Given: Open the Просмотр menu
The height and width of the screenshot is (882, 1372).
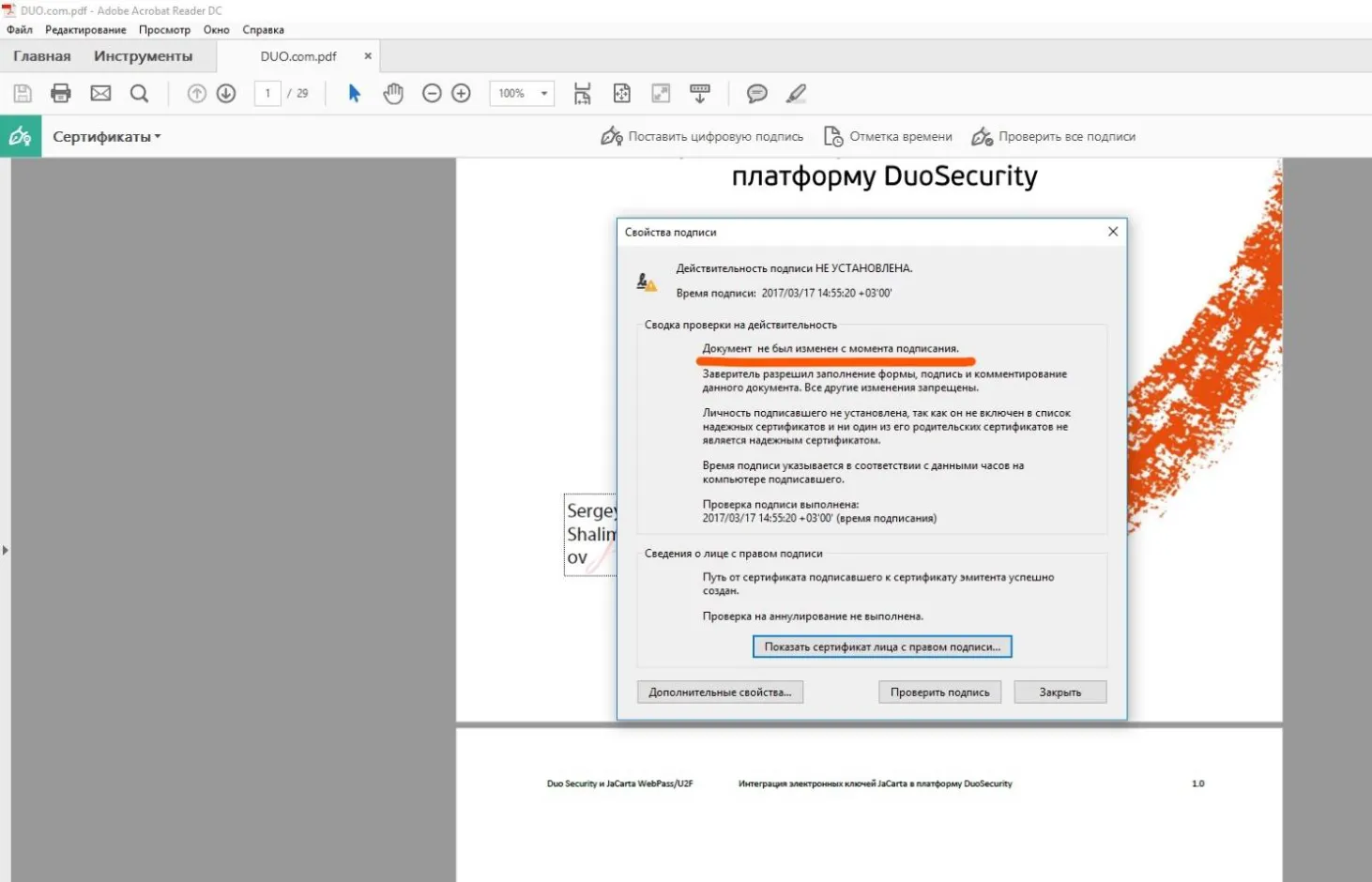Looking at the screenshot, I should click(164, 29).
